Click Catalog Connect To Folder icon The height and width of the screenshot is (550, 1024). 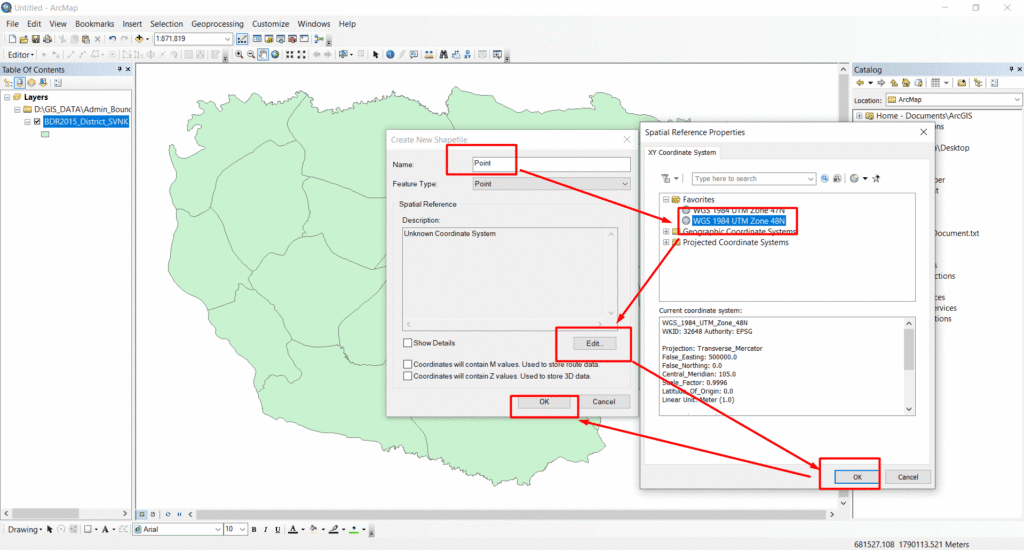pos(962,83)
